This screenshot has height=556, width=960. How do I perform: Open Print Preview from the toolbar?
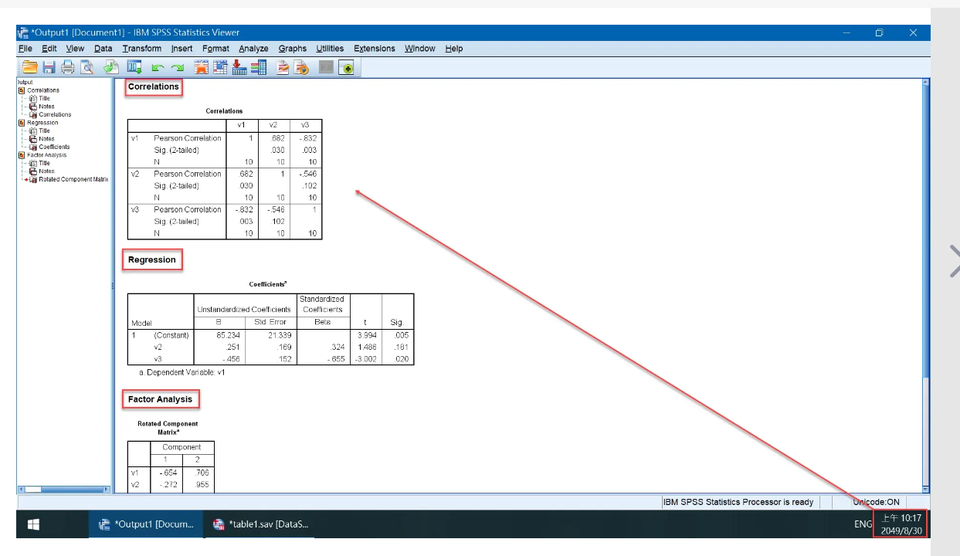coord(87,68)
